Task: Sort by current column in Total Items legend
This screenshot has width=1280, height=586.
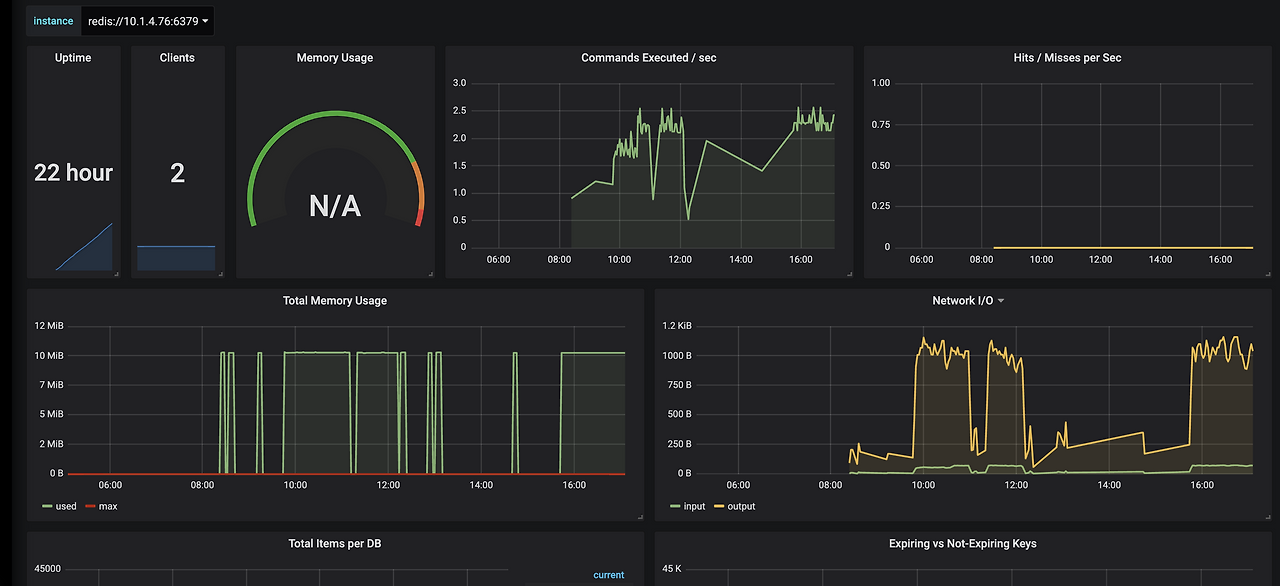Action: (608, 575)
